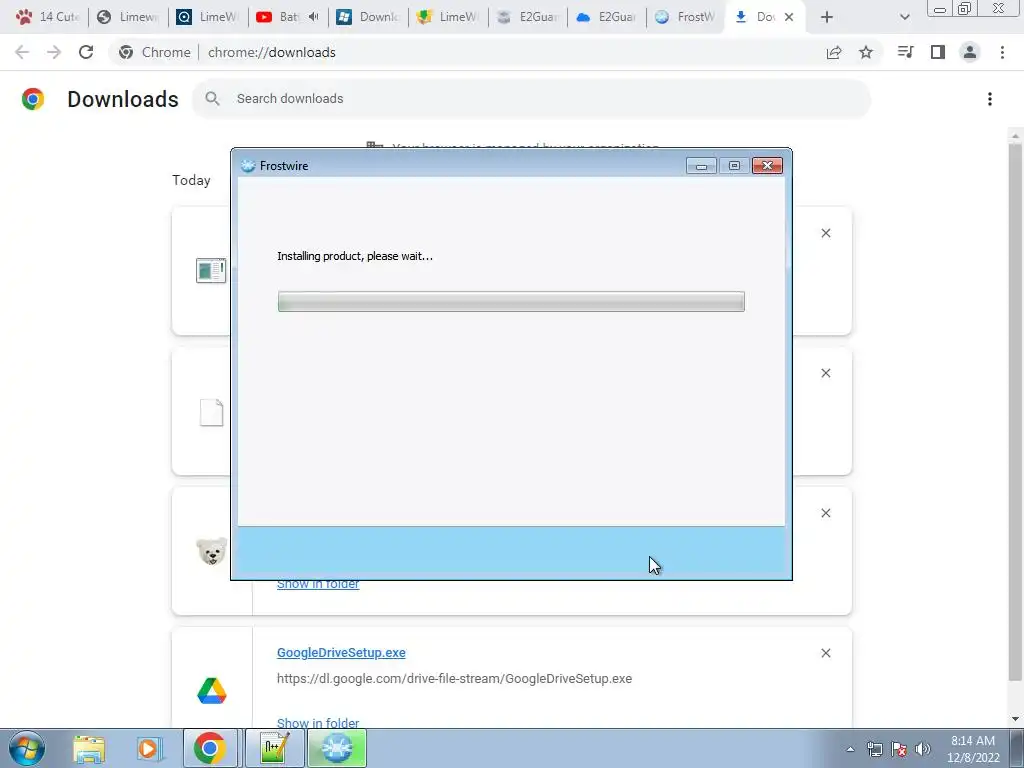
Task: Minimize the Frostwire installer window
Action: click(701, 166)
